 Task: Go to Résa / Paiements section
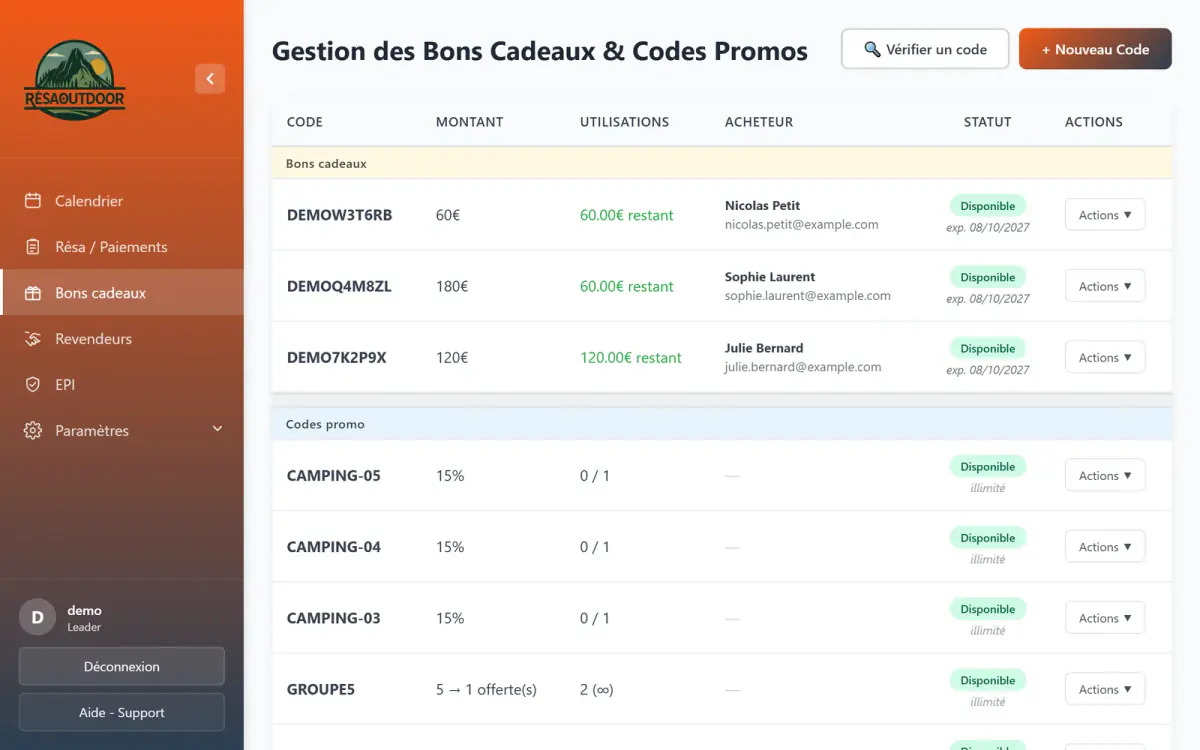[122, 247]
